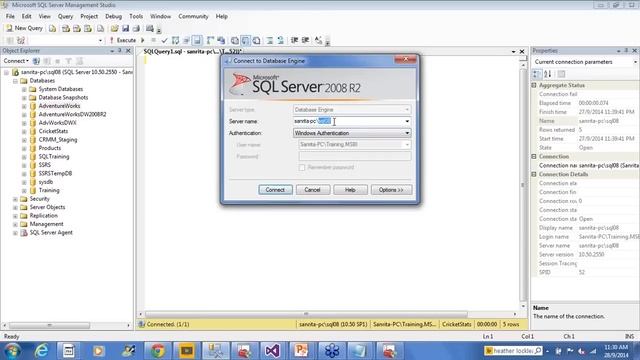The width and height of the screenshot is (640, 360).
Task: Save the current query with the disk icon
Action: 125,28
